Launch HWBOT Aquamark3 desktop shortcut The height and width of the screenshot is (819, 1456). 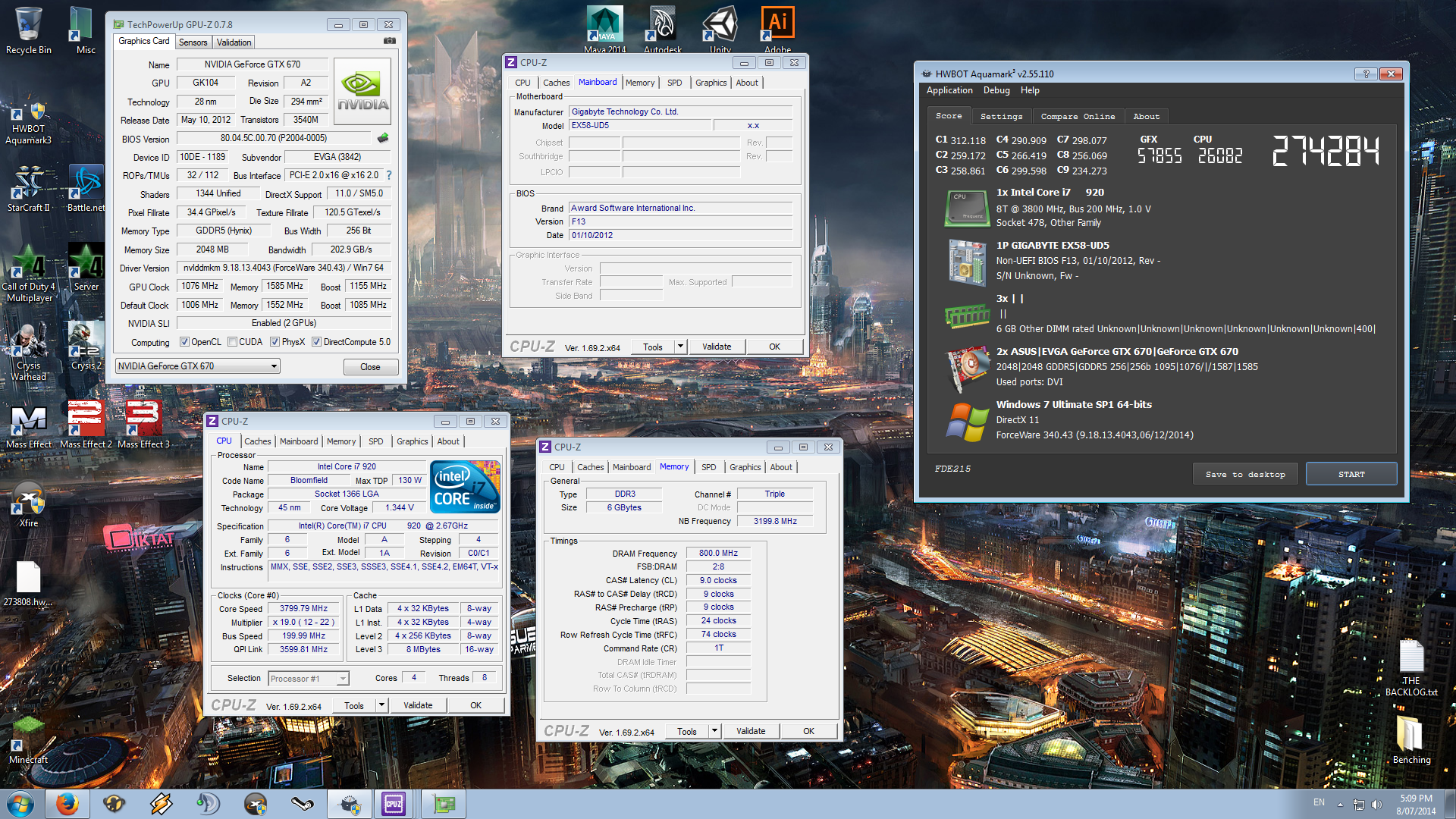point(29,121)
